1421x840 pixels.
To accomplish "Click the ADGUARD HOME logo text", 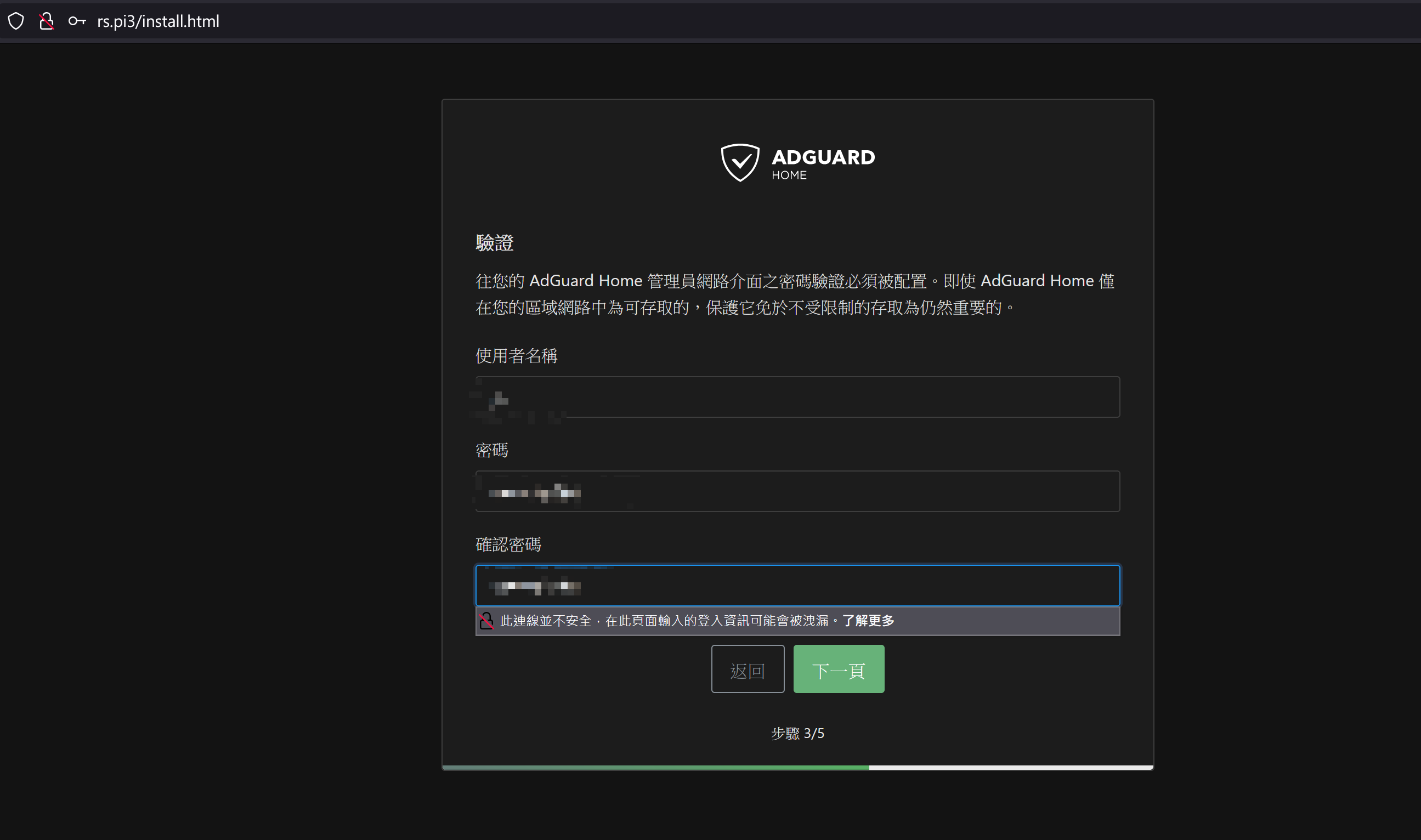I will click(x=823, y=164).
